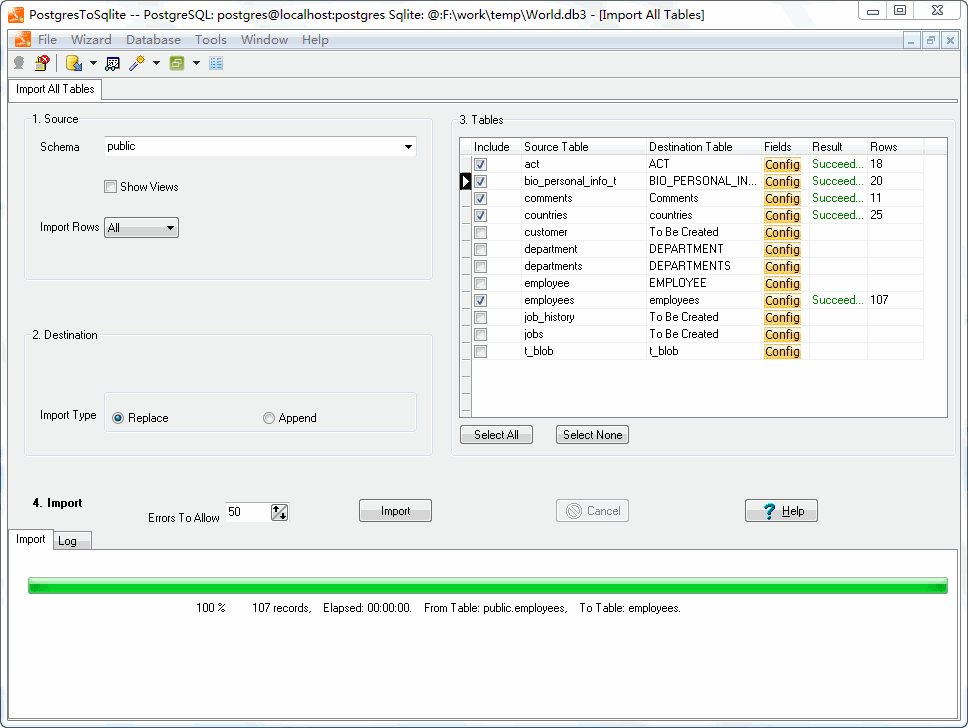Screen dimensions: 968x728
Task: Open the dropdown arrow beside the green windows icon
Action: click(x=196, y=63)
